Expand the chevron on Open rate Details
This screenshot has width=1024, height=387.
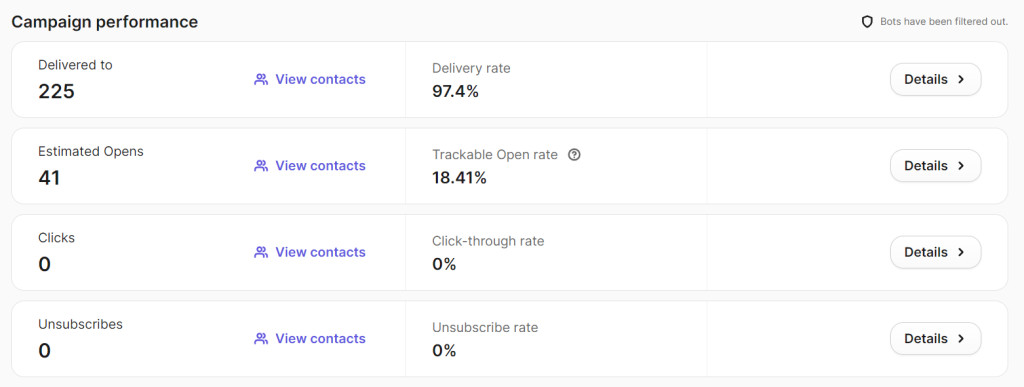pyautogui.click(x=961, y=166)
